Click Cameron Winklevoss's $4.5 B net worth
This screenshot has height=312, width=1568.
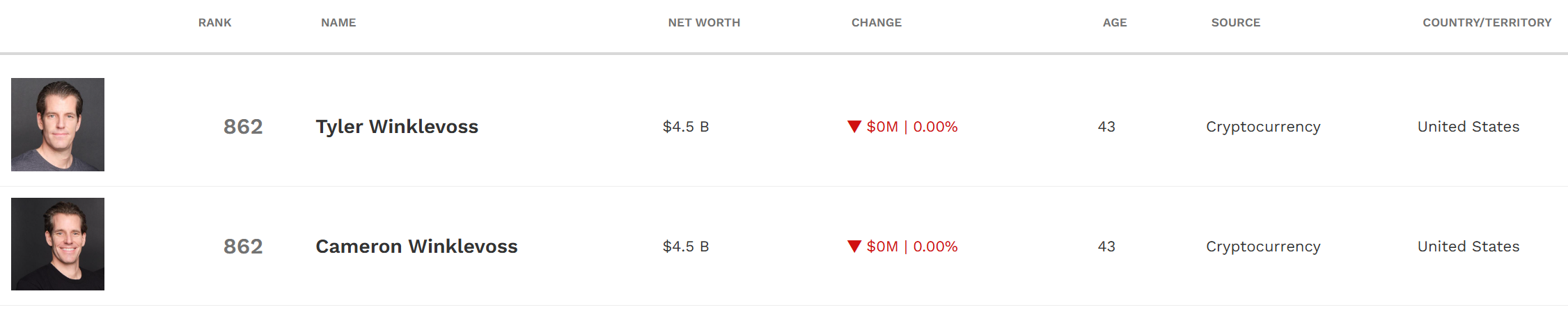click(686, 247)
